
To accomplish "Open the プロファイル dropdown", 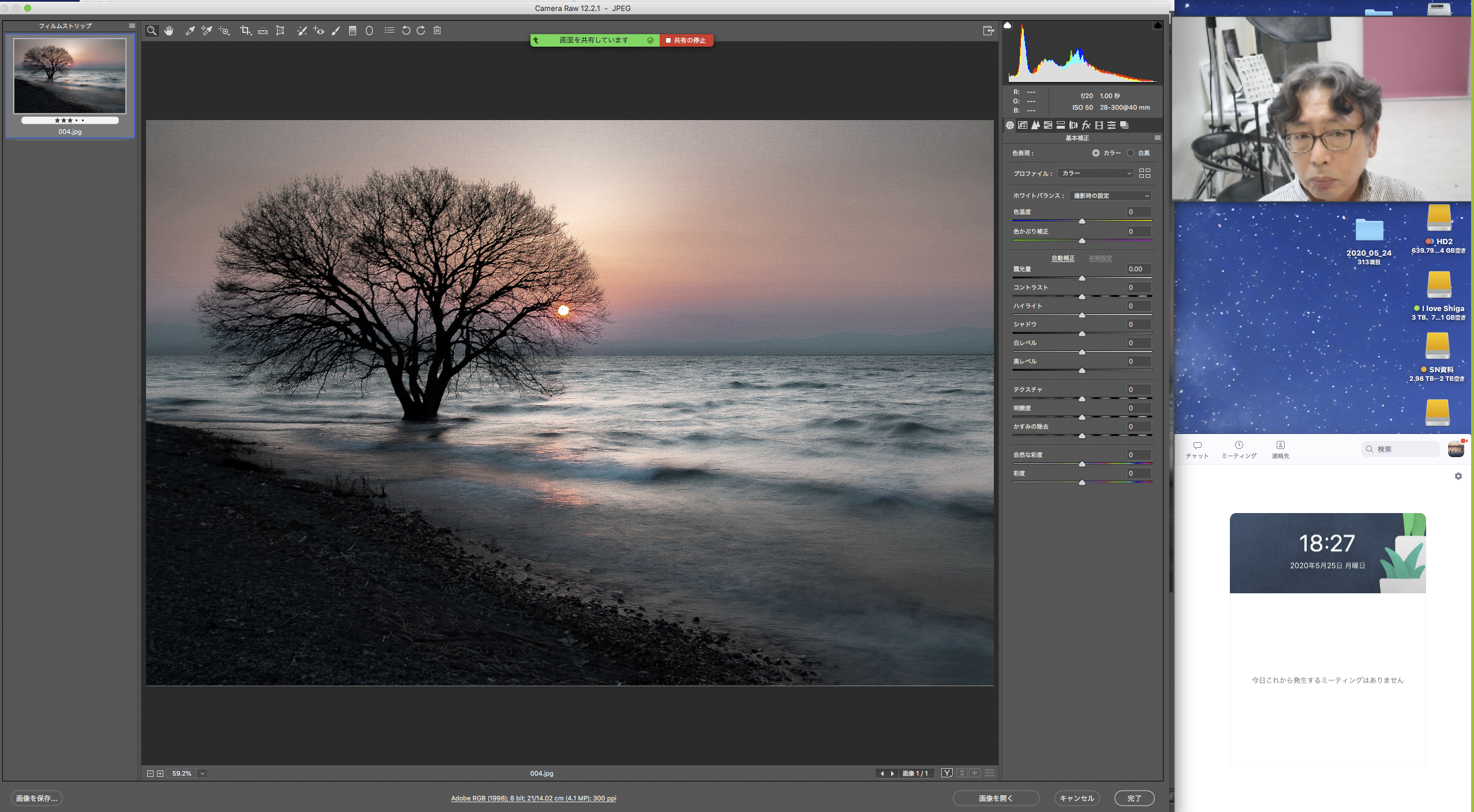I will (x=1096, y=173).
